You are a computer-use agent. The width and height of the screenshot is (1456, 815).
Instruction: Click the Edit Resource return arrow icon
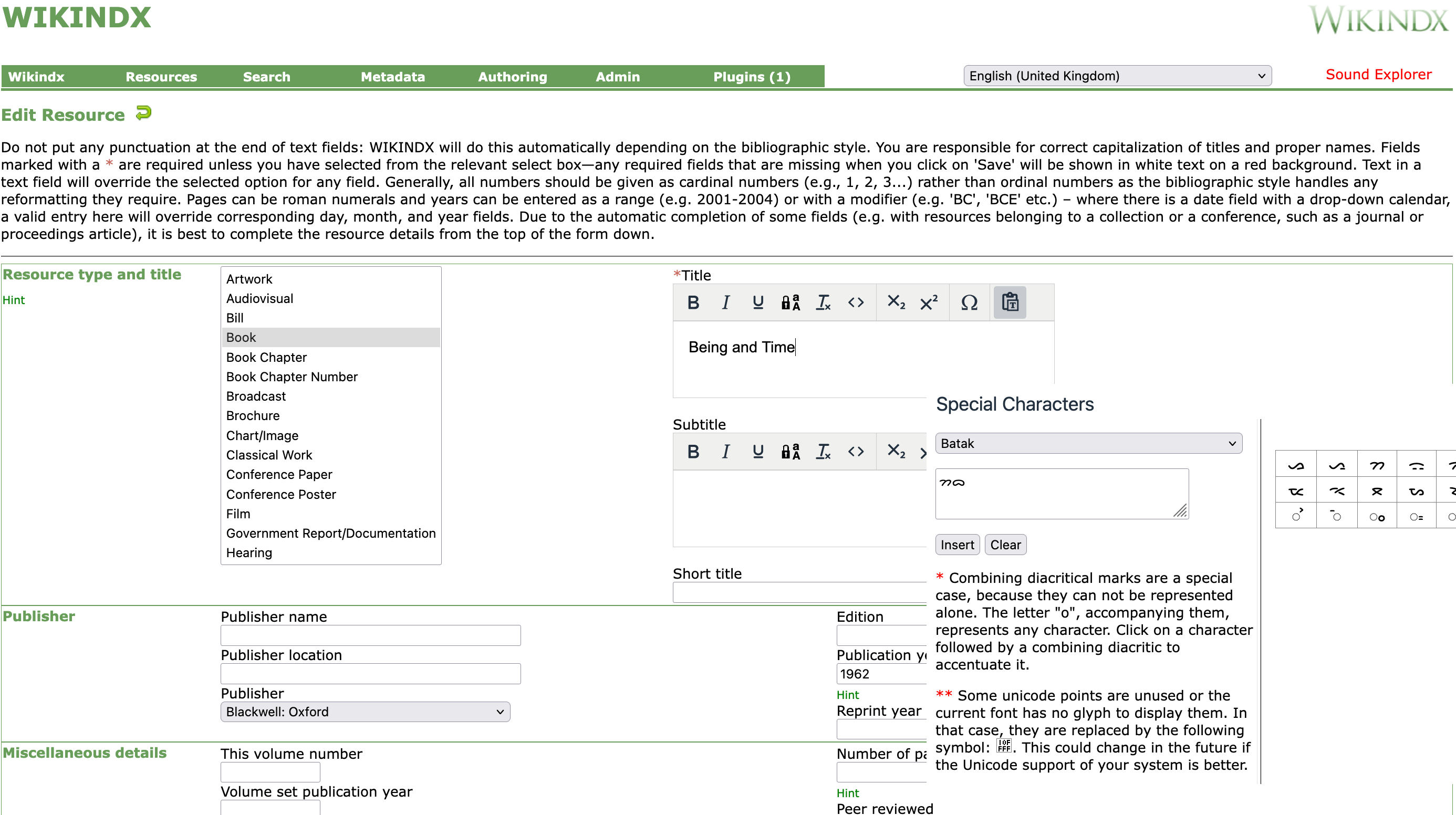(143, 113)
